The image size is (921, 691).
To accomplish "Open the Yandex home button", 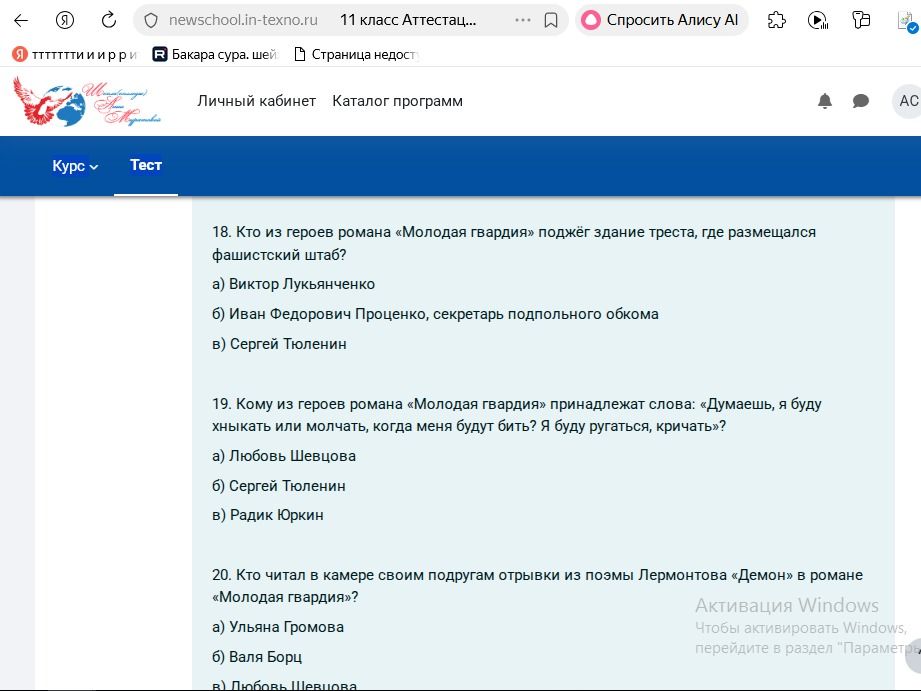I will (x=65, y=21).
